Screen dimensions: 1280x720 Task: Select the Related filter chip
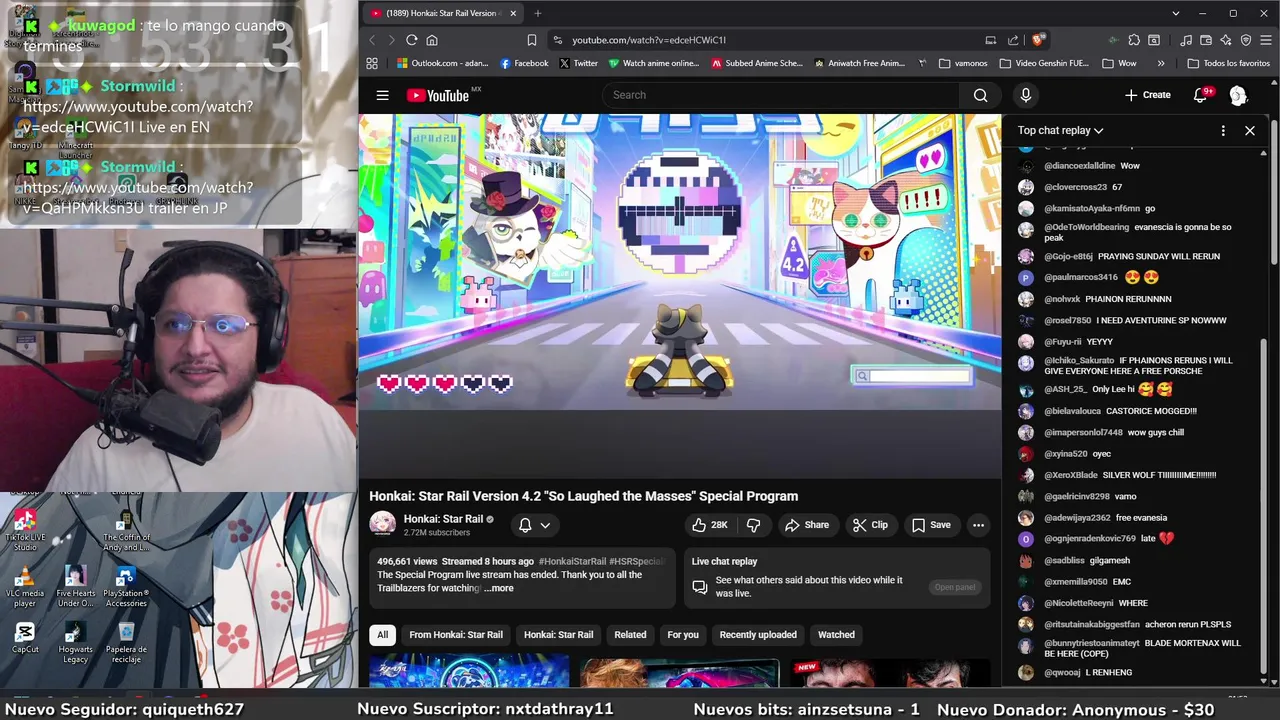630,635
